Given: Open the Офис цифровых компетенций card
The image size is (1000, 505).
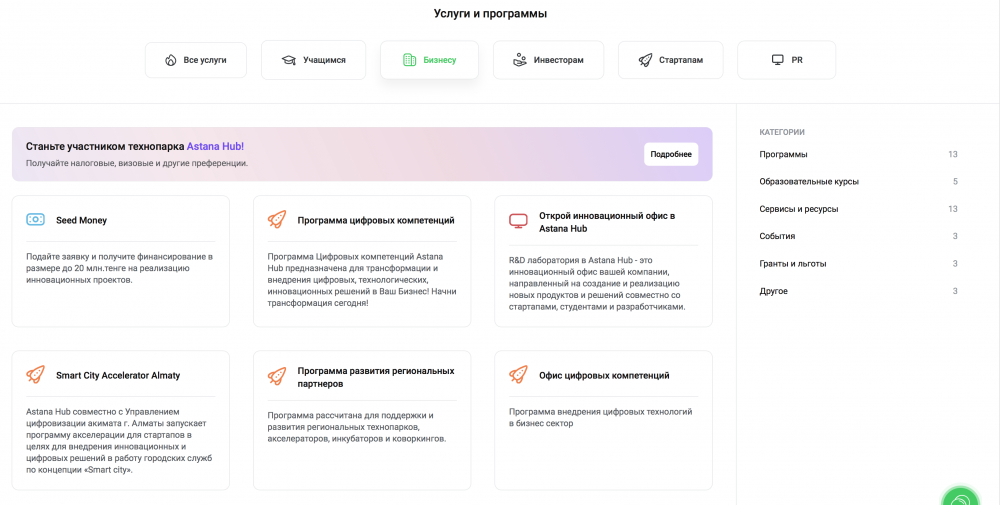Looking at the screenshot, I should point(603,420).
